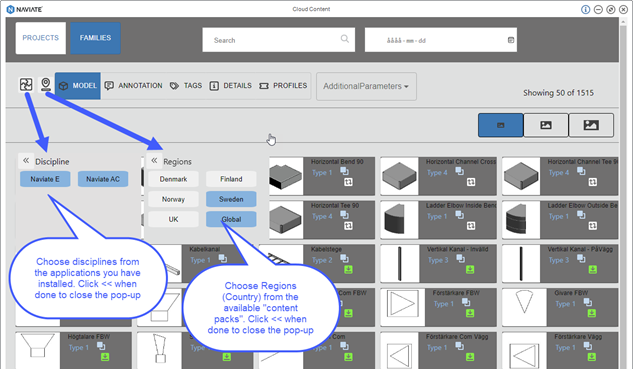The height and width of the screenshot is (369, 633).
Task: Switch to medium thumbnail view icon
Action: [x=546, y=125]
